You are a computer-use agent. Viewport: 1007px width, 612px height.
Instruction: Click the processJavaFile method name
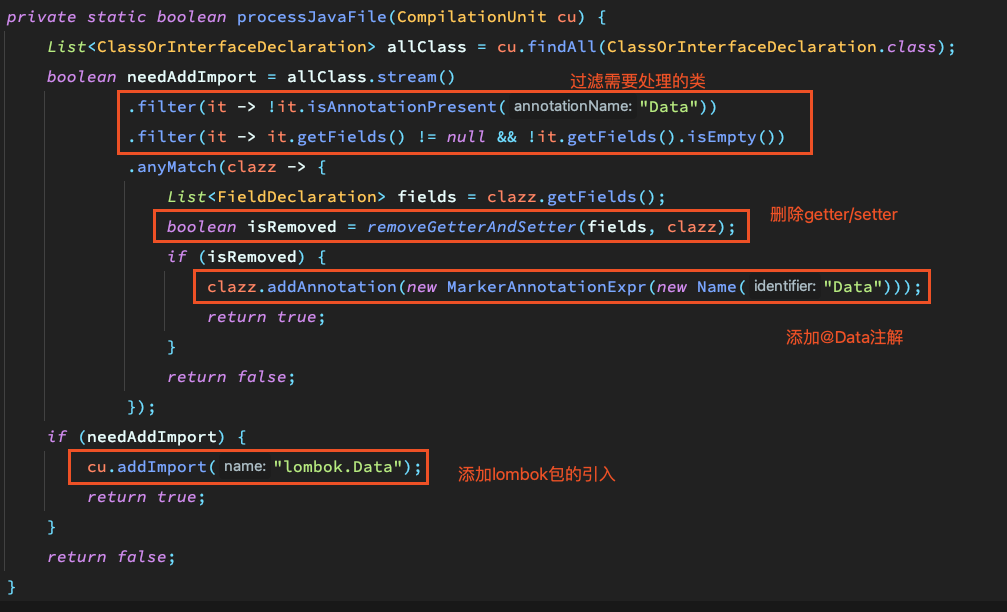point(311,17)
